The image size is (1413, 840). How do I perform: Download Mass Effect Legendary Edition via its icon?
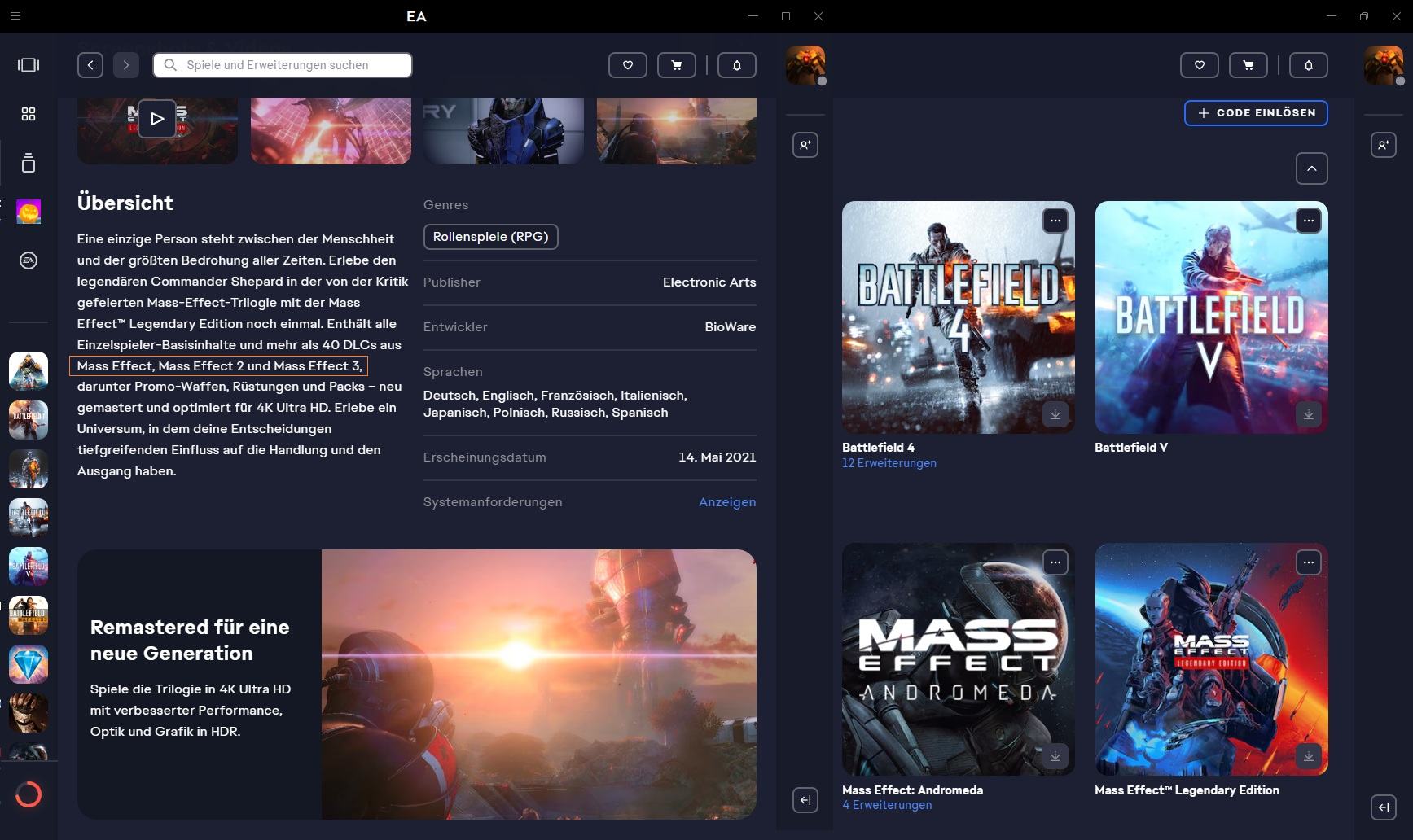pyautogui.click(x=1309, y=756)
